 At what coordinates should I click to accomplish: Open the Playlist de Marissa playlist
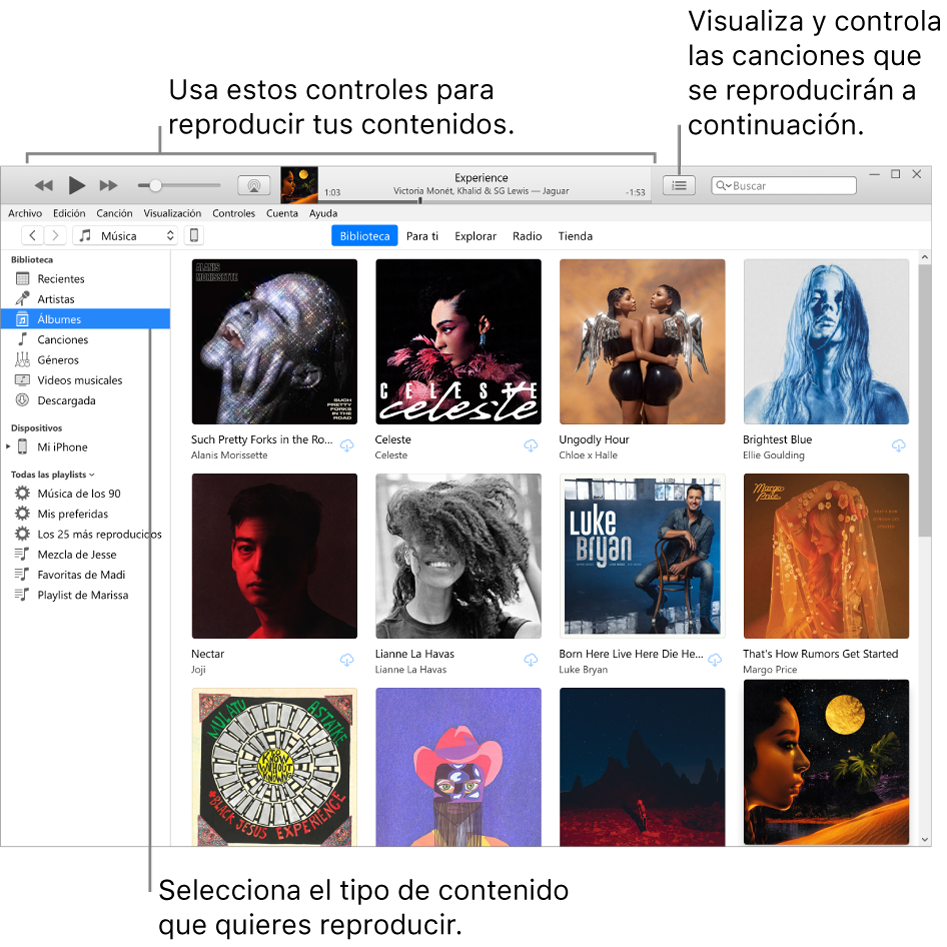click(x=85, y=595)
